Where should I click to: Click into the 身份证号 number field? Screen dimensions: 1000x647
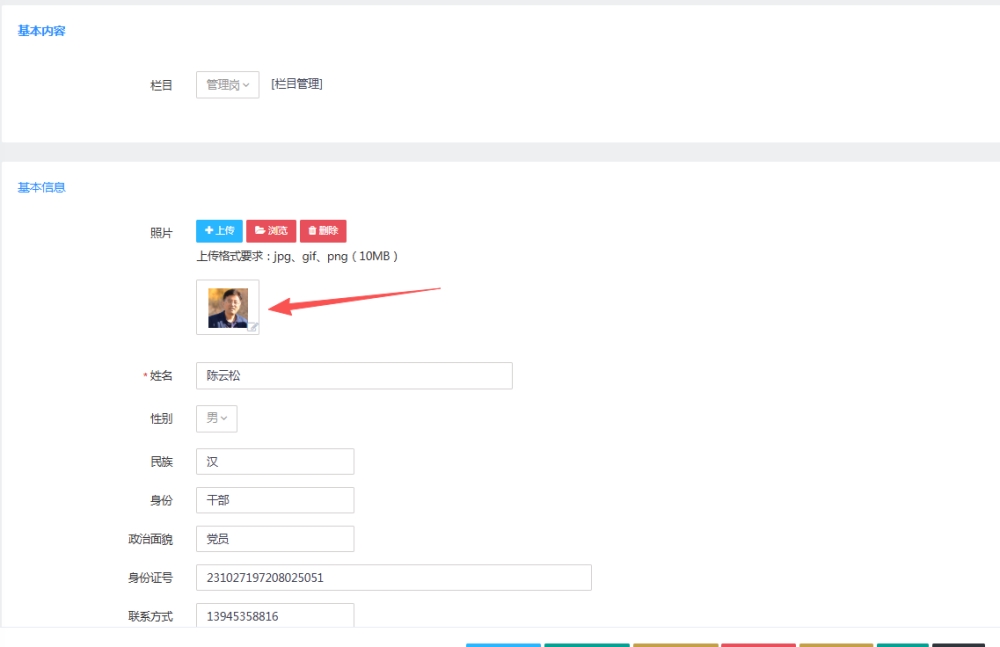point(393,578)
